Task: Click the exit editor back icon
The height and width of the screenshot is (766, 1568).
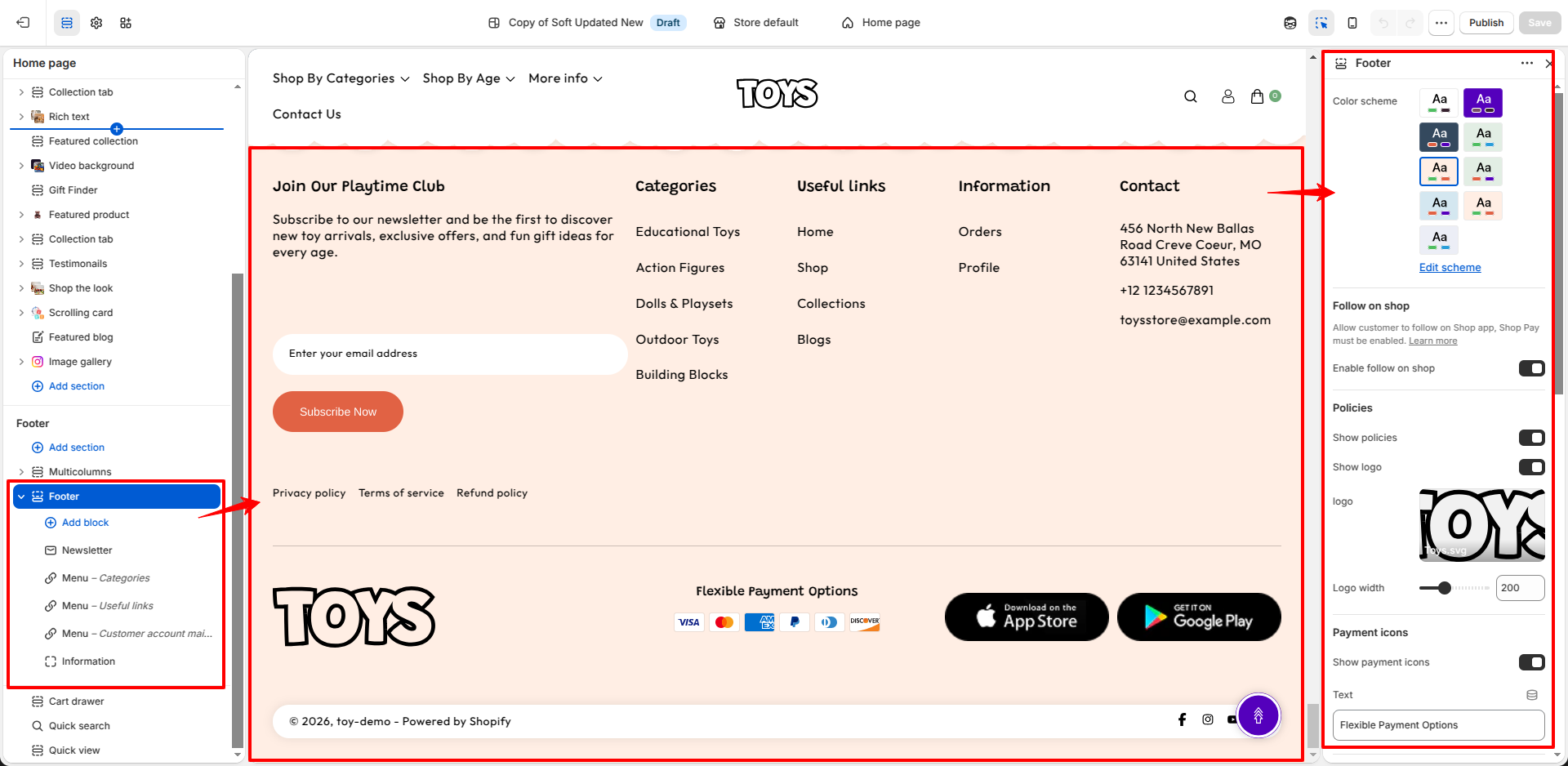Action: click(23, 23)
